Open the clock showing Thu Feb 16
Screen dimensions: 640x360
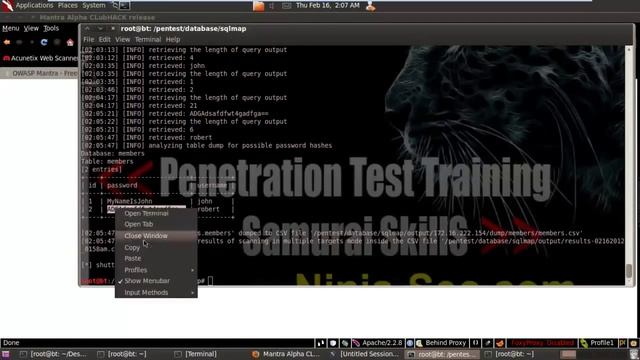pos(328,5)
